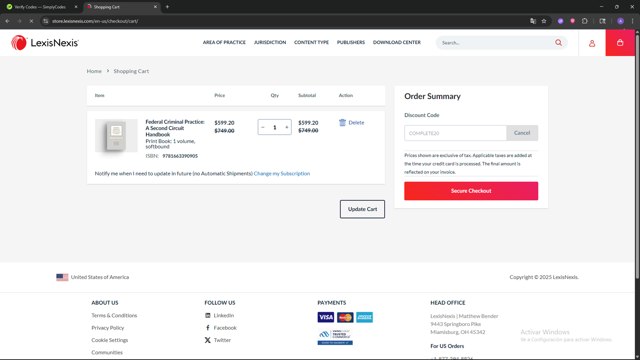The image size is (640, 360).
Task: Increase quantity with the plus button
Action: pyautogui.click(x=287, y=127)
